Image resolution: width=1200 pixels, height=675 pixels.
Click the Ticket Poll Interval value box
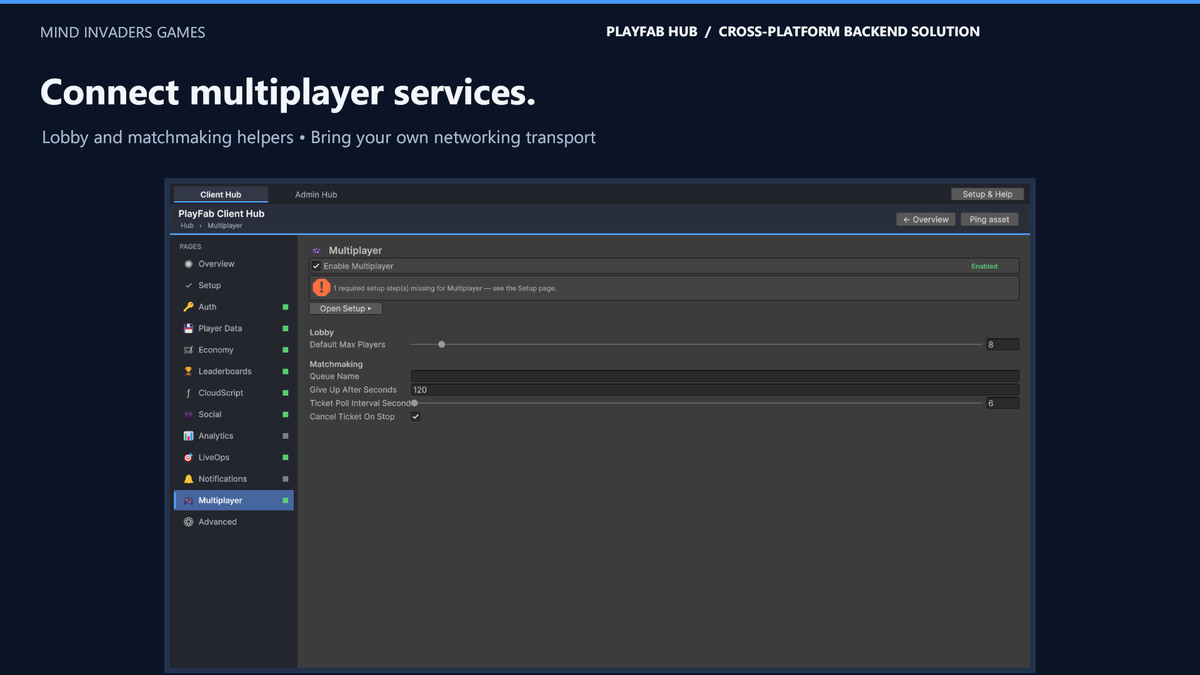click(1003, 403)
